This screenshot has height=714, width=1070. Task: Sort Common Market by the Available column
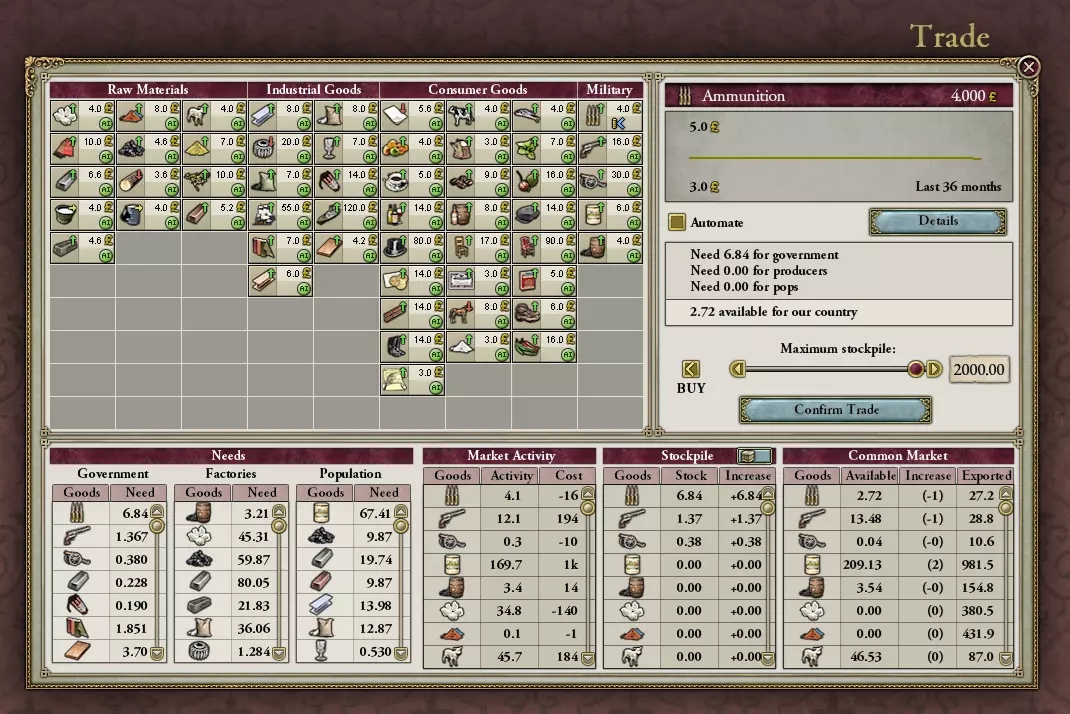point(870,475)
